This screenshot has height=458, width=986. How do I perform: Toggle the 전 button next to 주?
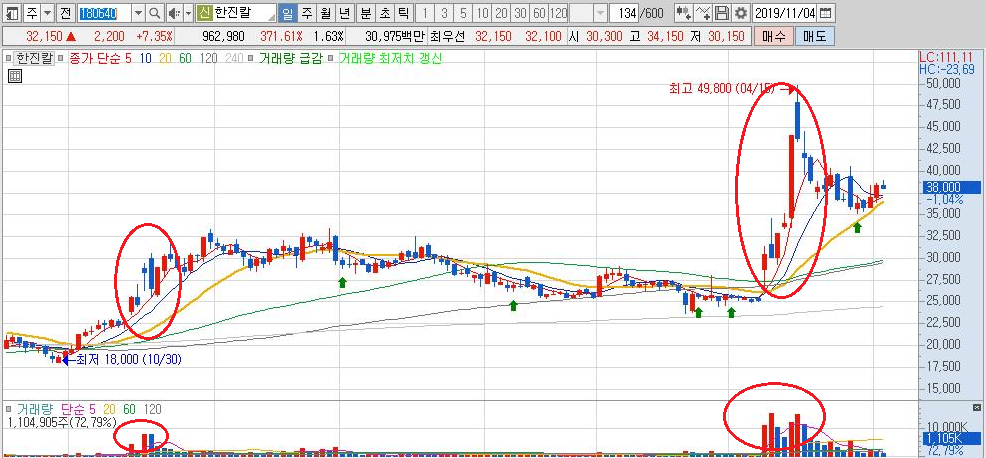click(65, 13)
